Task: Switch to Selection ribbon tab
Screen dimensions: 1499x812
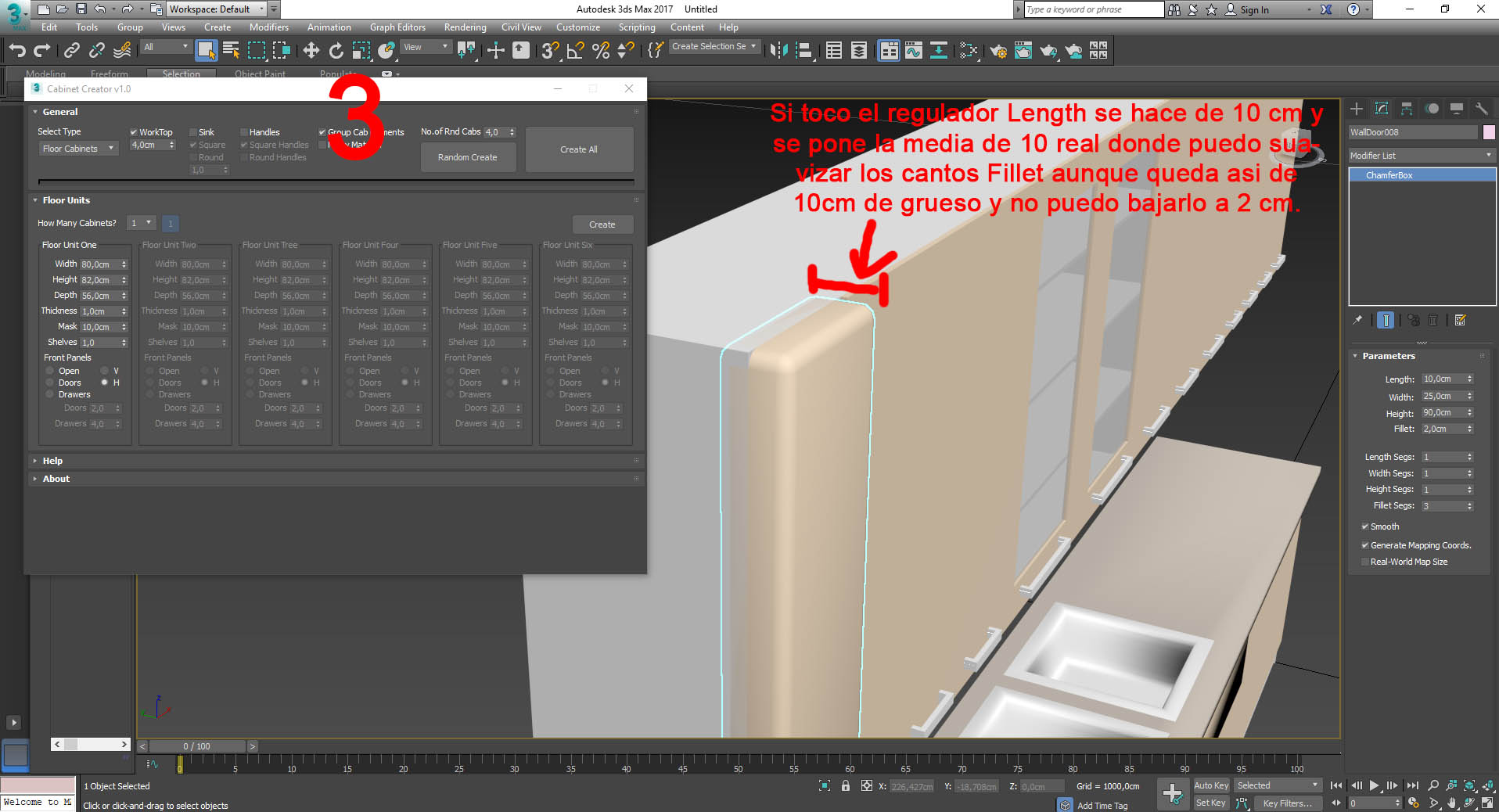Action: pyautogui.click(x=182, y=74)
